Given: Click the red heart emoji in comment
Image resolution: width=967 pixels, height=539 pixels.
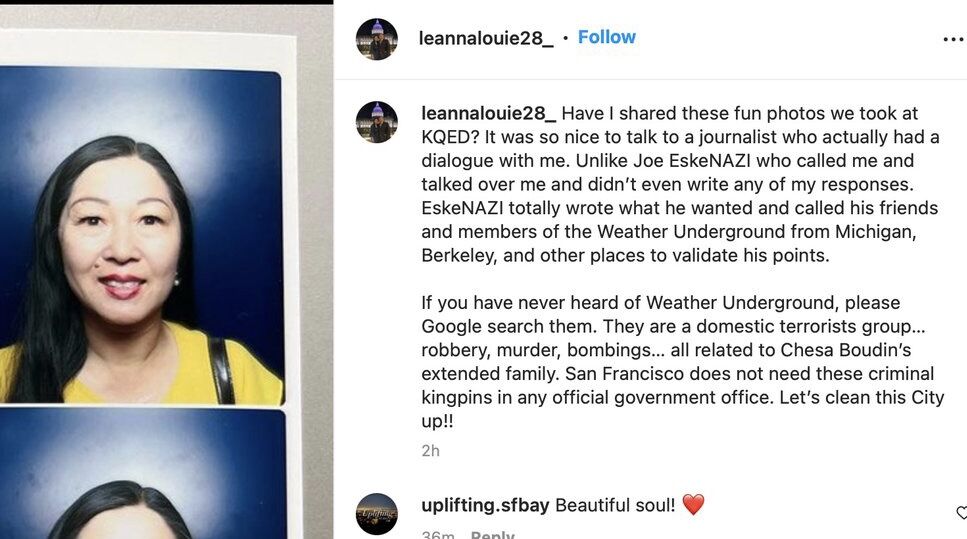Looking at the screenshot, I should [693, 505].
